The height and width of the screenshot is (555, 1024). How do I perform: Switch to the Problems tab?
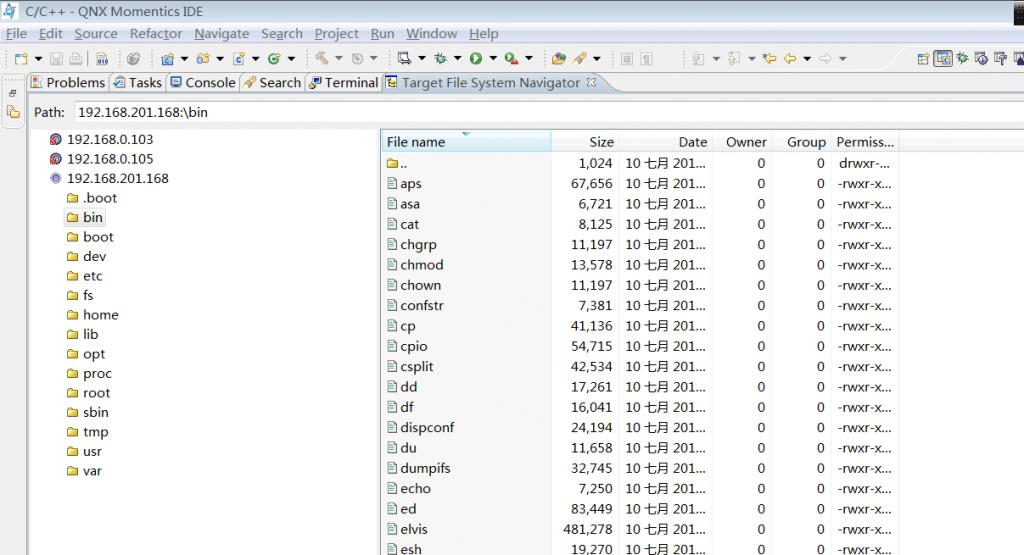tap(68, 83)
